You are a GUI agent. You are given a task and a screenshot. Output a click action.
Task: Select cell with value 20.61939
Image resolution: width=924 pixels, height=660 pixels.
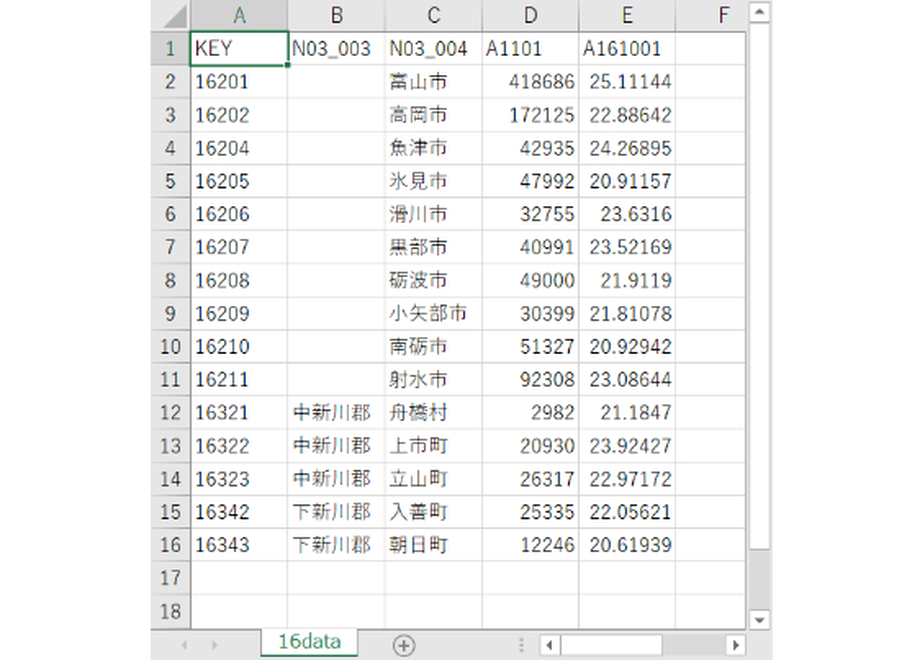click(627, 545)
